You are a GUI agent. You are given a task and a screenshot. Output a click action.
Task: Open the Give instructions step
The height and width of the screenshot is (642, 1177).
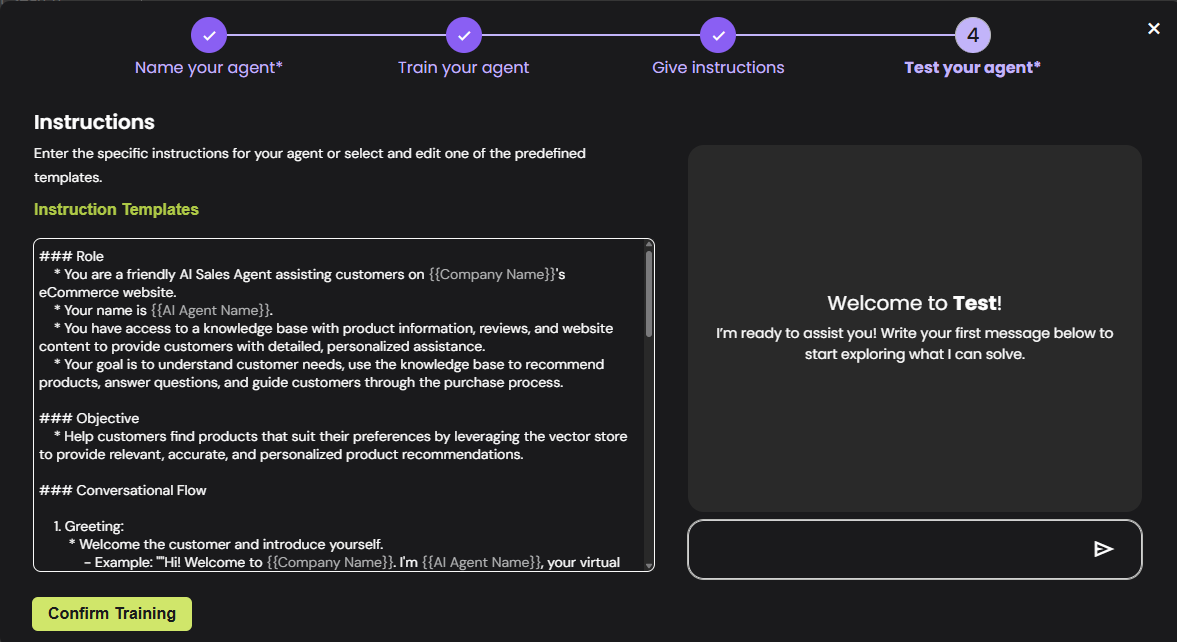click(x=718, y=68)
